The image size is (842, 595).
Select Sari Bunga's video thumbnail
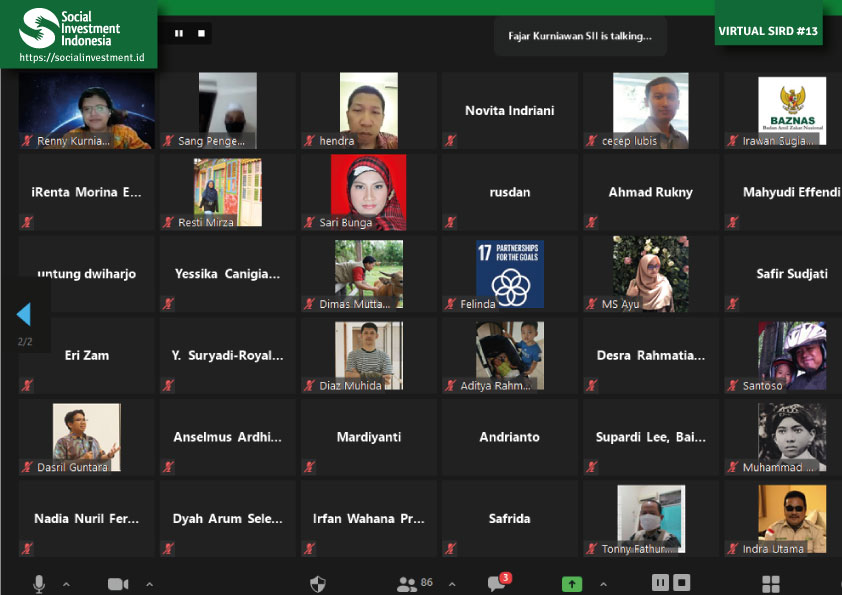tap(368, 191)
